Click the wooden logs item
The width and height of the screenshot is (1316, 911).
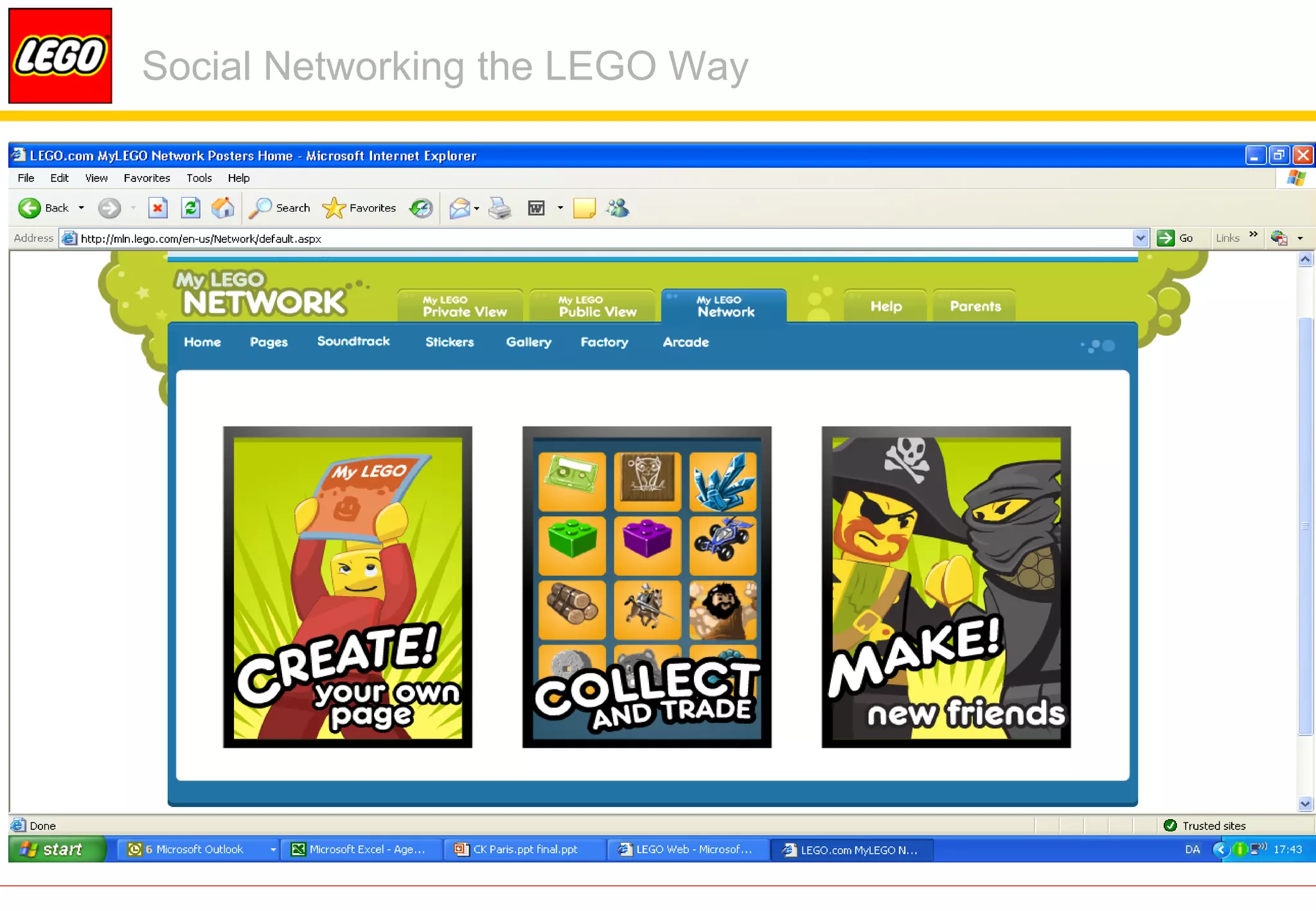tap(572, 610)
